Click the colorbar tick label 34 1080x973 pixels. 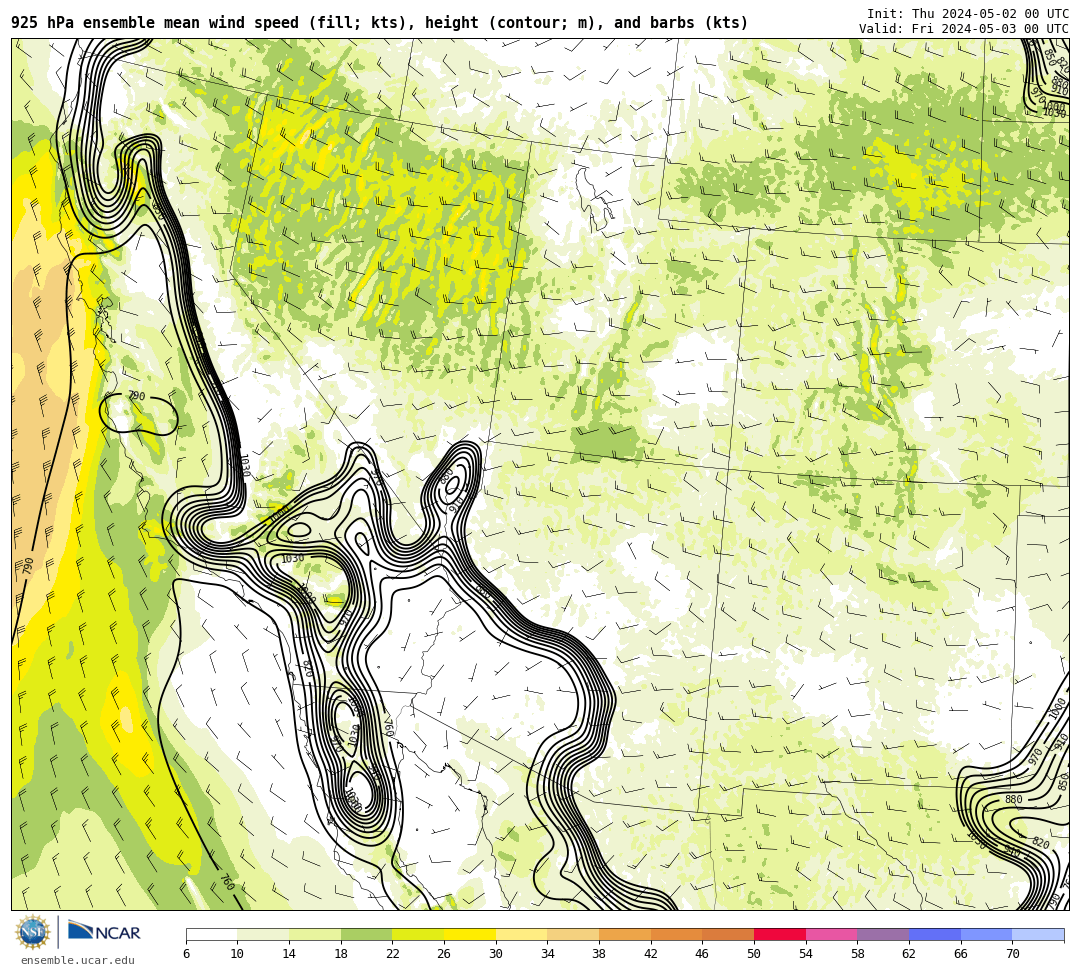point(548,954)
